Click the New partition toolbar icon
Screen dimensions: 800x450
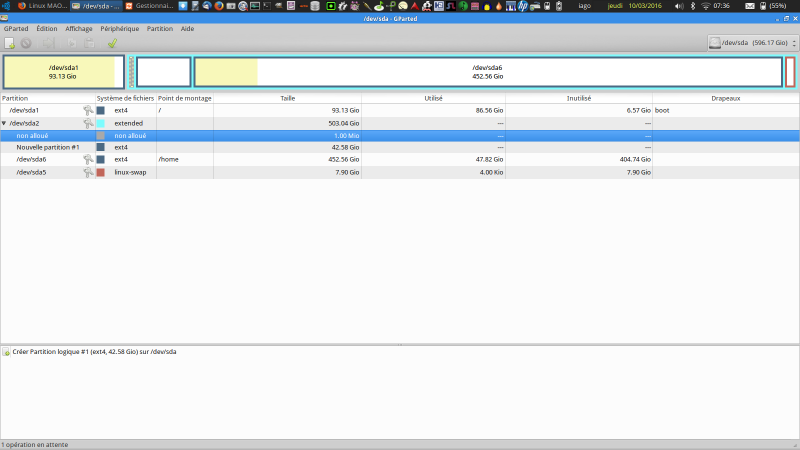coord(10,43)
